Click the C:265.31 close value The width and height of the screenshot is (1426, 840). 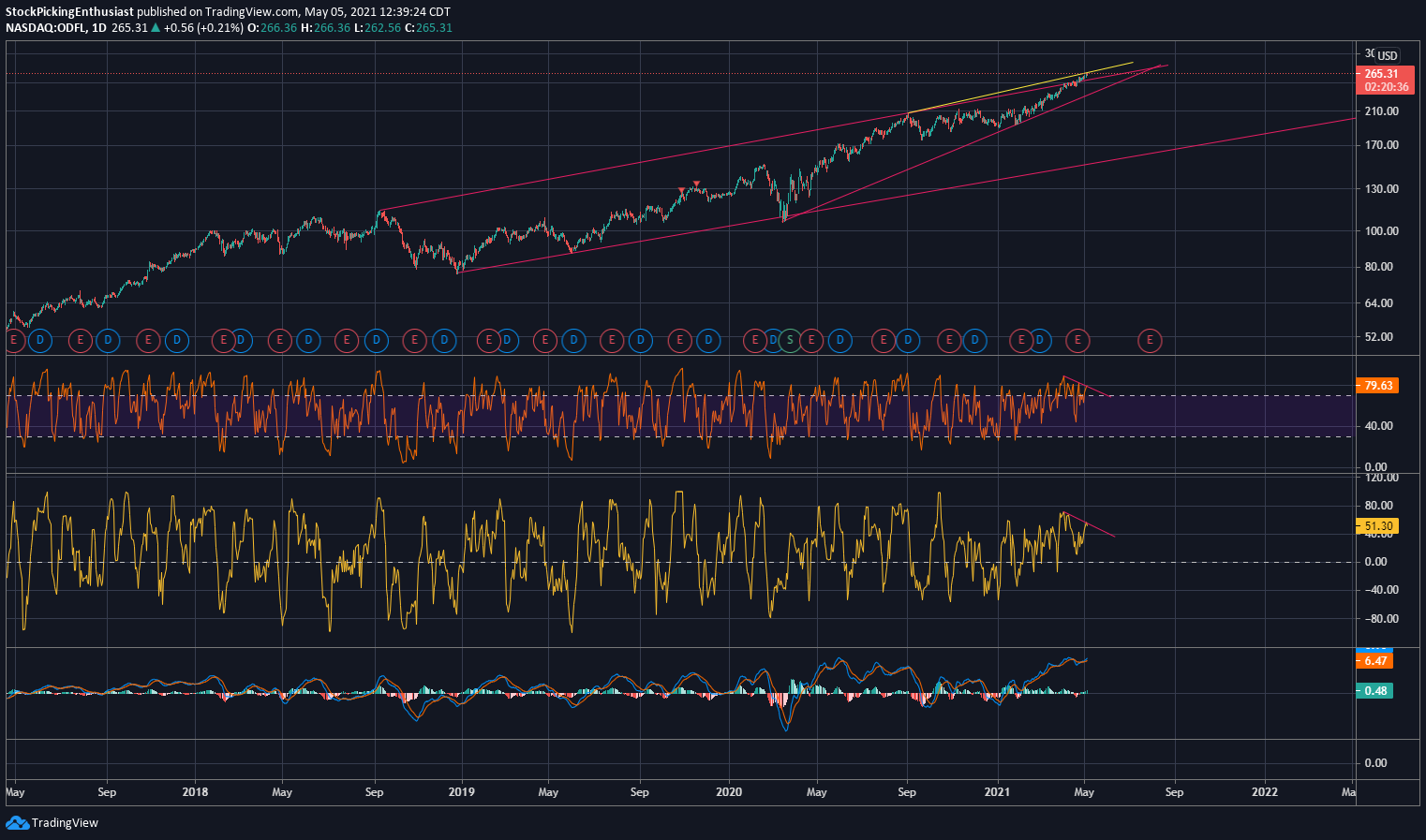(x=428, y=28)
